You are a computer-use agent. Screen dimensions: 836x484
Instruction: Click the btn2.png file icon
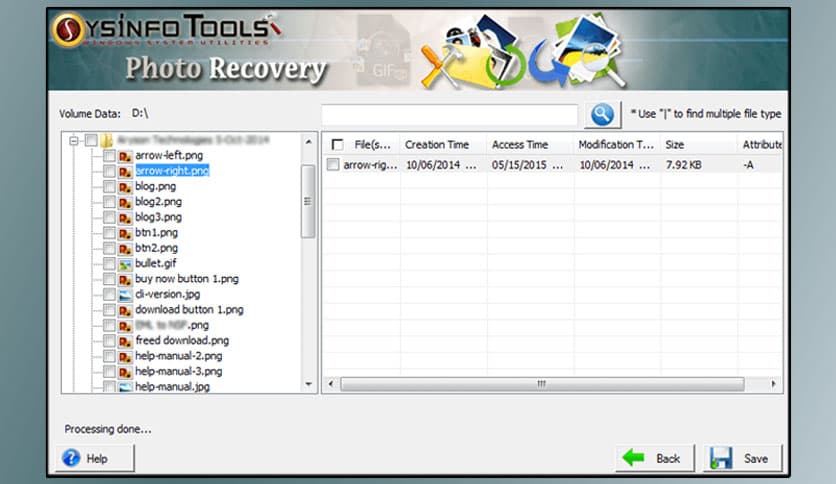coord(125,249)
